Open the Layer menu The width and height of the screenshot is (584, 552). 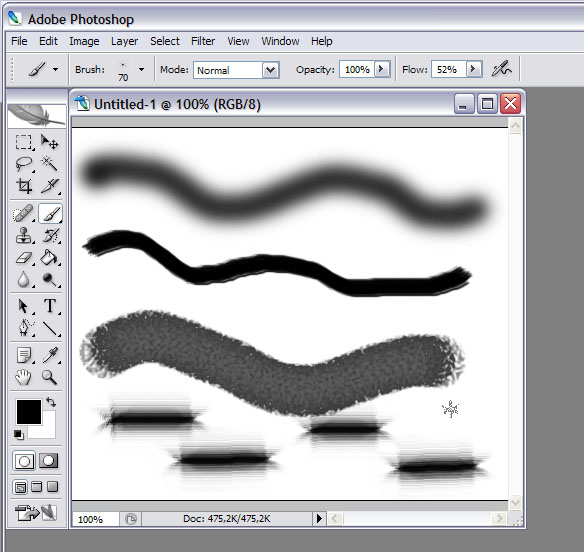[x=124, y=41]
